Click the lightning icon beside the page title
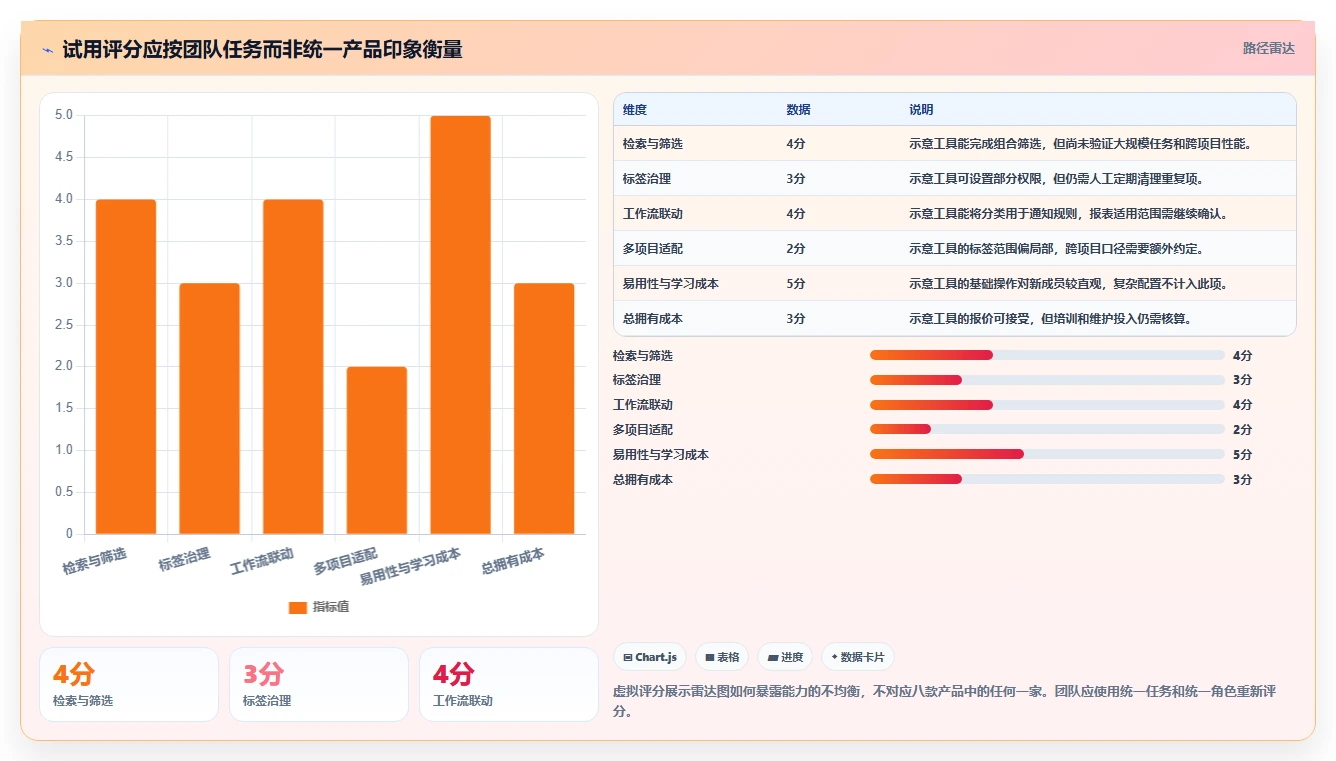This screenshot has width=1336, height=761. pos(48,50)
